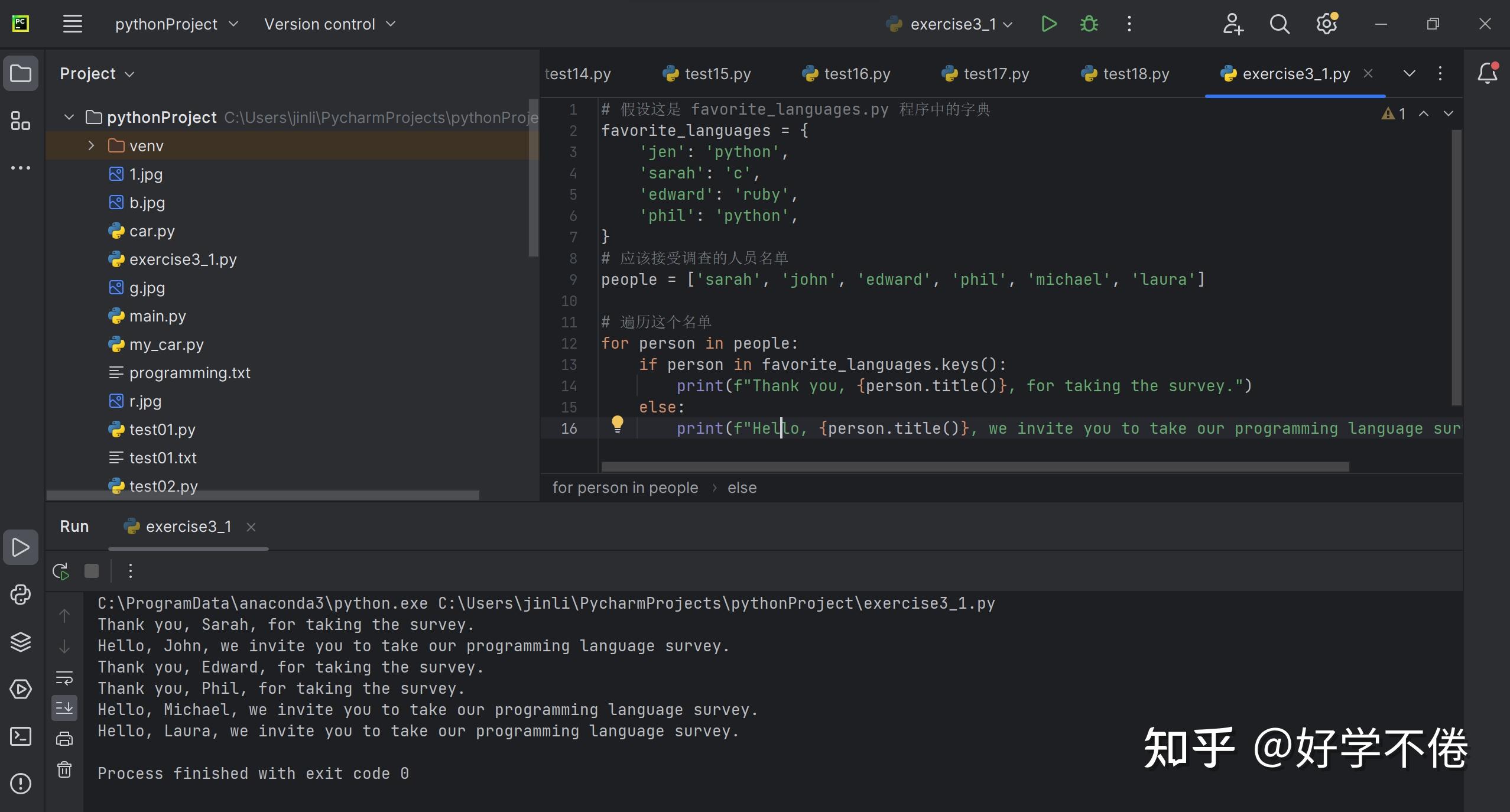Expand the venv folder in the project tree
The image size is (1510, 812).
click(x=90, y=145)
